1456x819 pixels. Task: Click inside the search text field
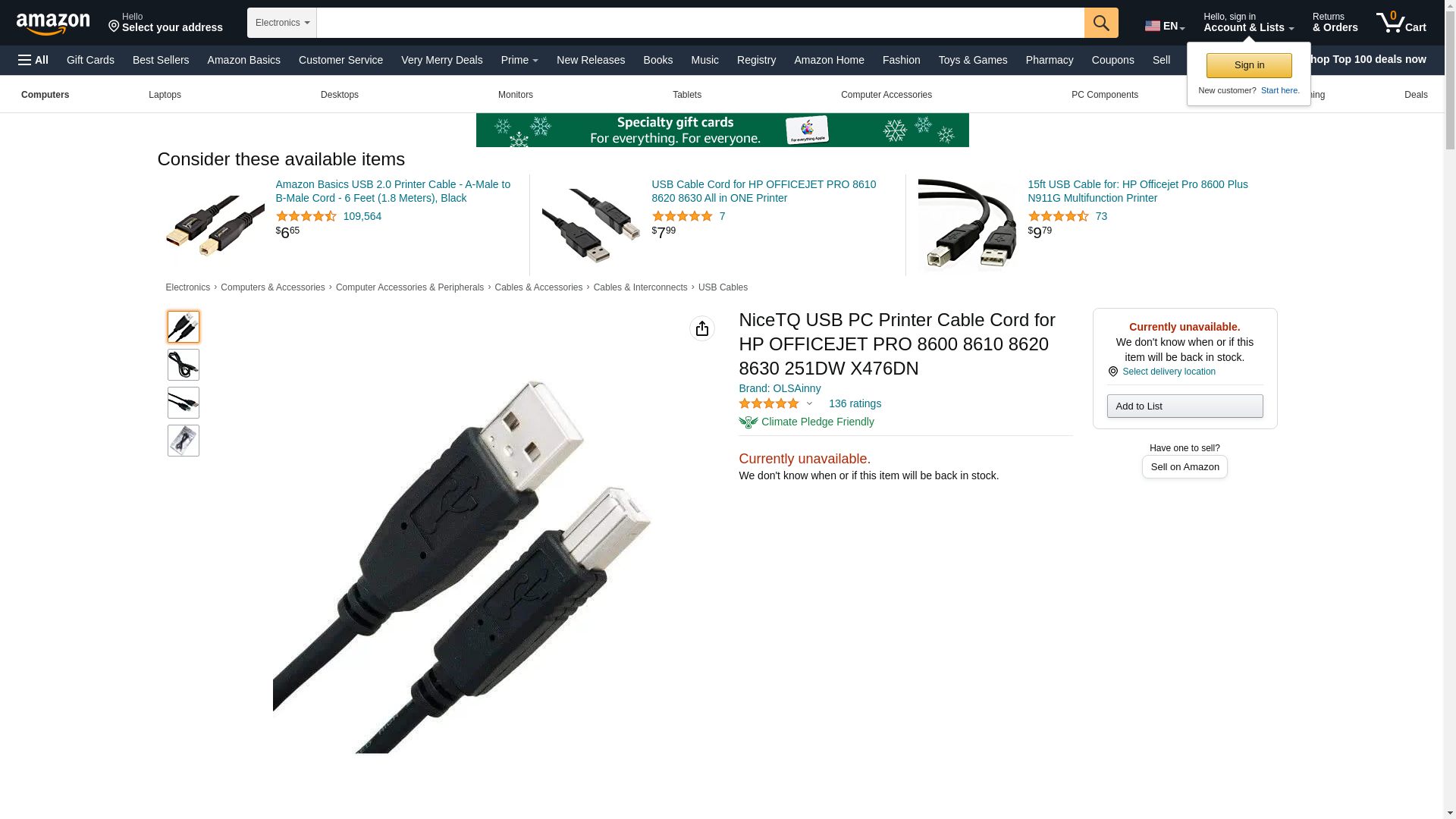point(701,23)
